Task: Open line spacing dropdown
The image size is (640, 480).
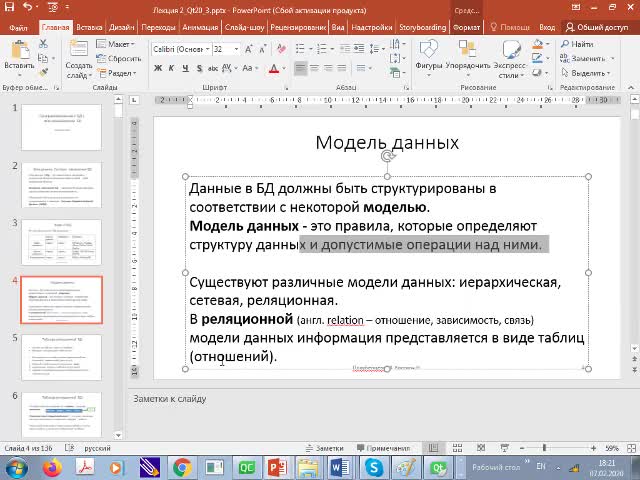Action: (x=377, y=49)
